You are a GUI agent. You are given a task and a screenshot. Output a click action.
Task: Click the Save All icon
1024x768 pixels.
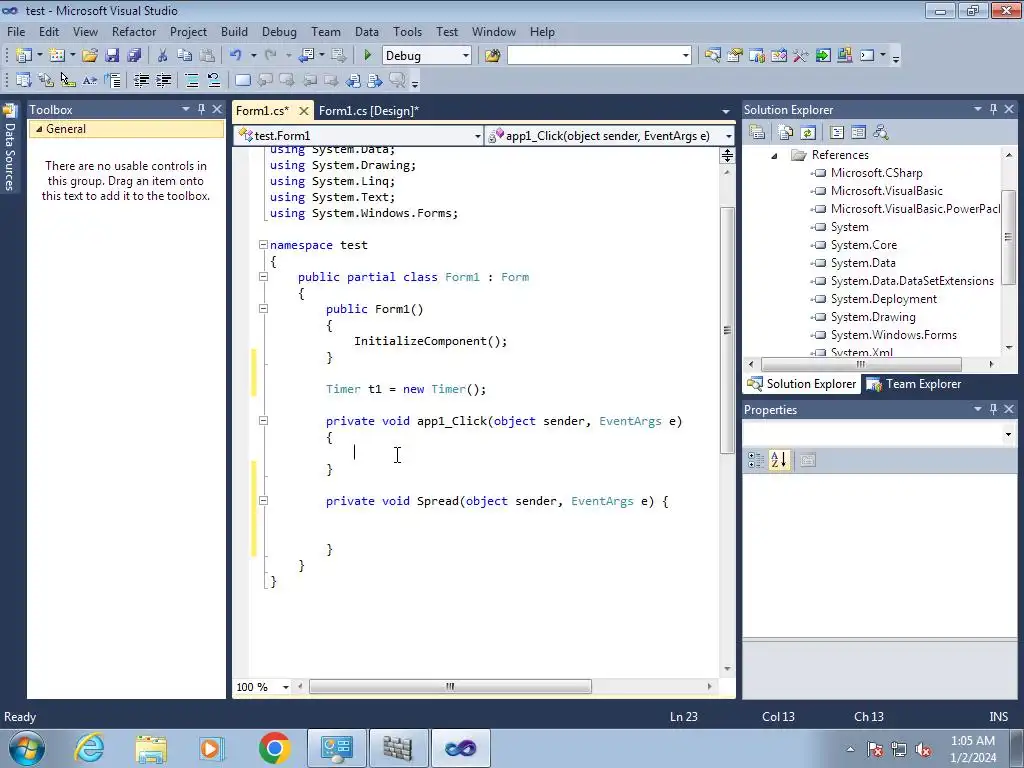134,56
